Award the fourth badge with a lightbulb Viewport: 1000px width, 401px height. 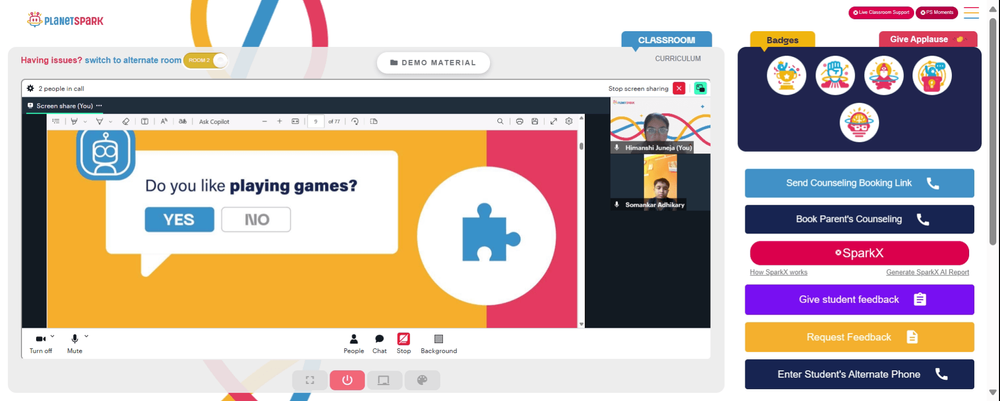[x=932, y=75]
